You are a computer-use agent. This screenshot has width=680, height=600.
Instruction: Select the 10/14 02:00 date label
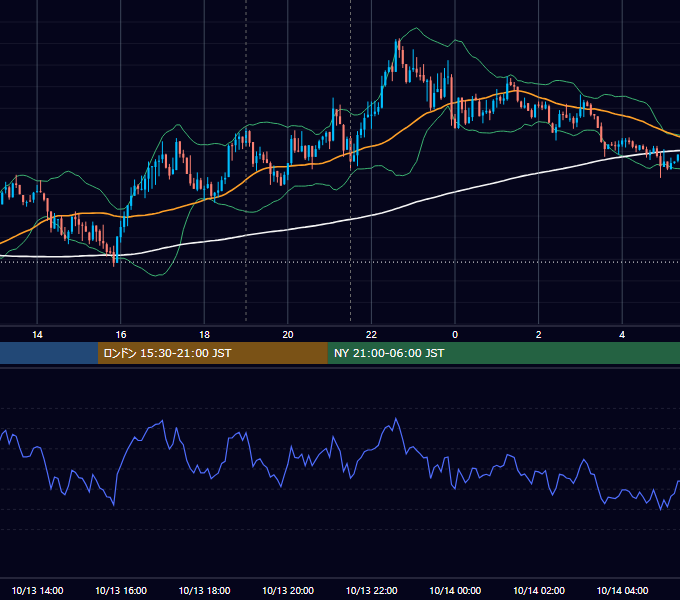539,590
